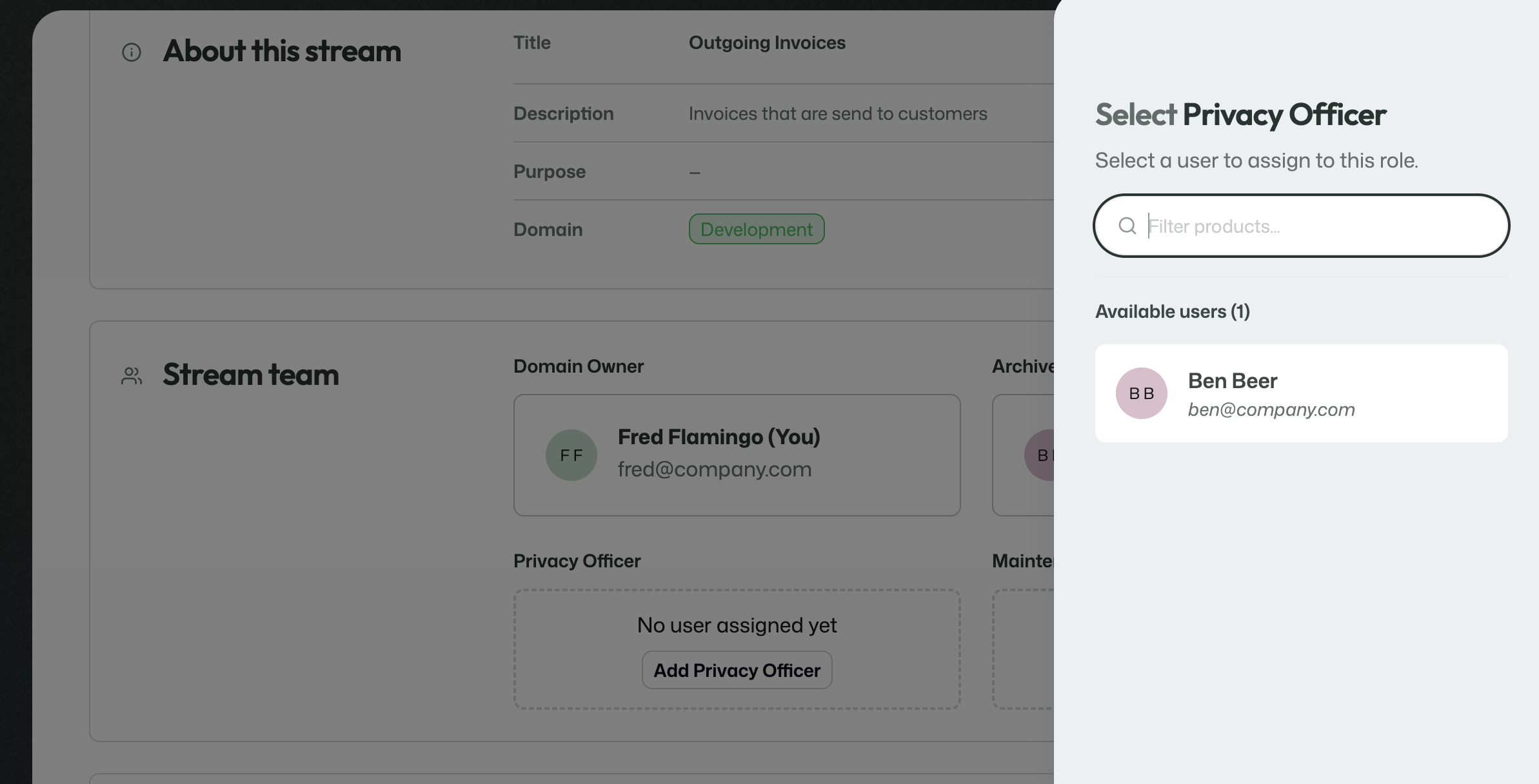Click the Stream team section heading
This screenshot has height=784, width=1539.
[x=251, y=375]
